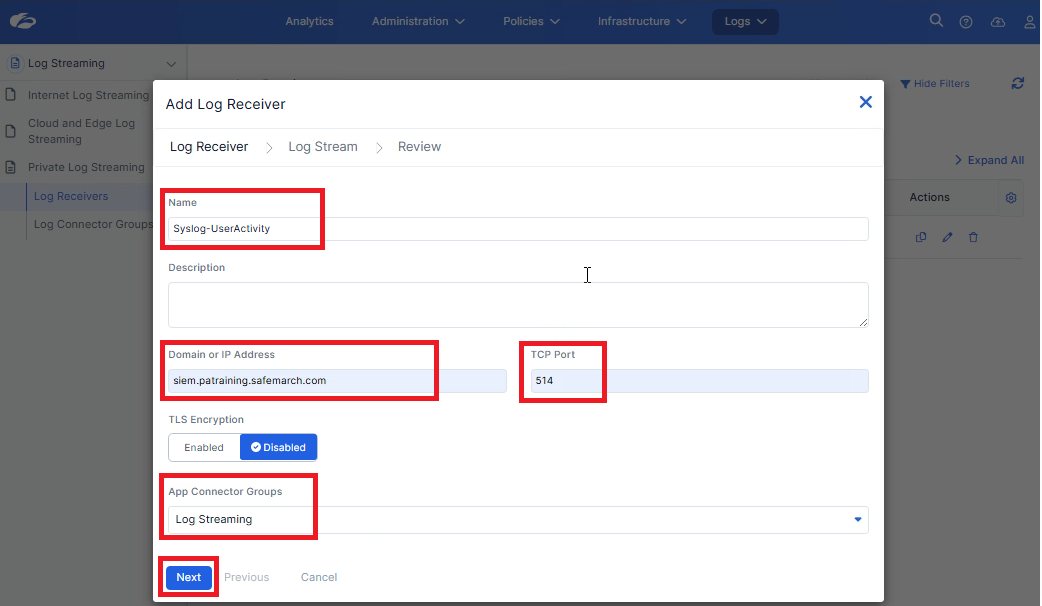Screen dimensions: 1042x606
Task: Select Log Connector Groups in sidebar
Action: click(93, 224)
